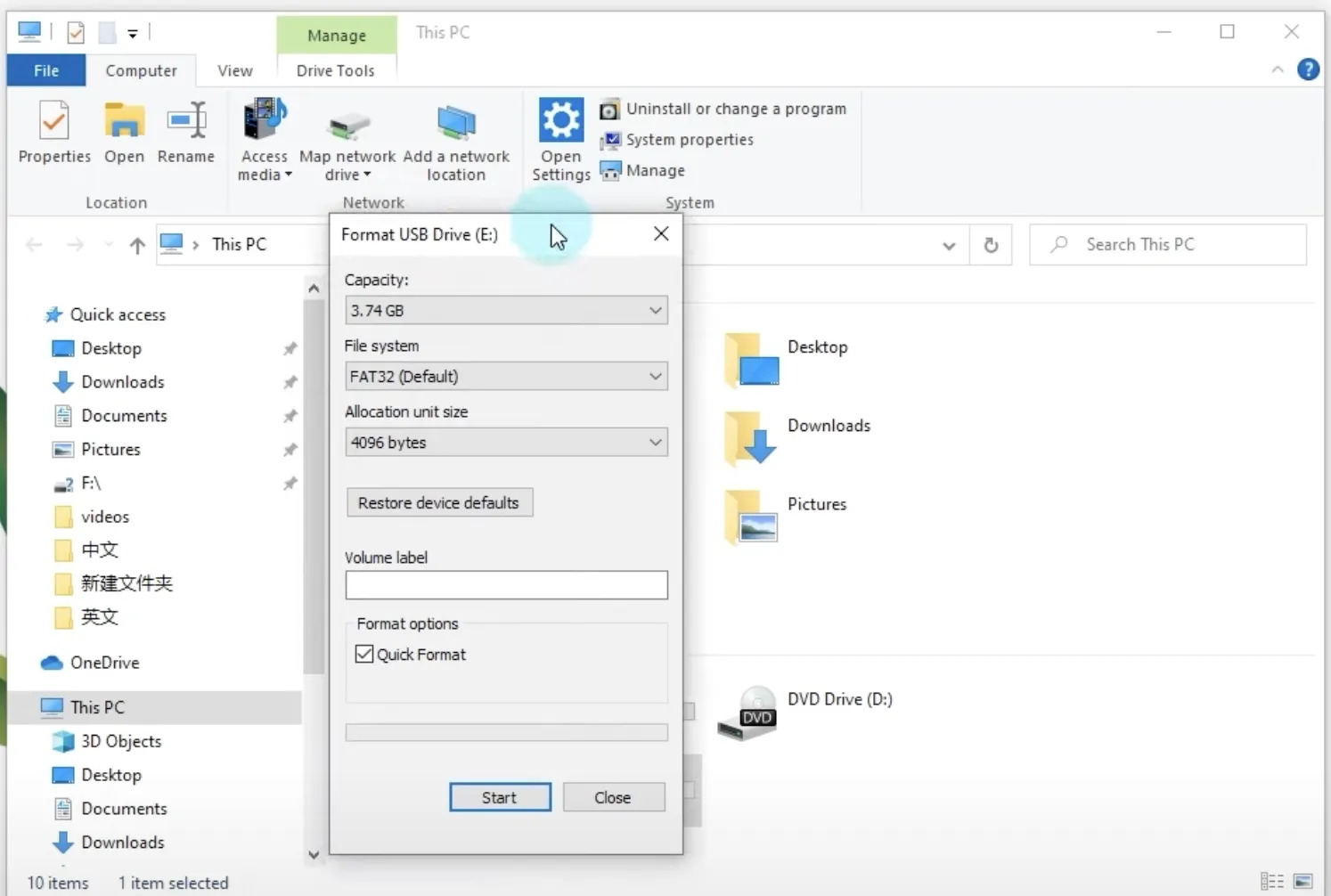Select the Pictures folder in main pane
The height and width of the screenshot is (896, 1331).
(x=785, y=517)
